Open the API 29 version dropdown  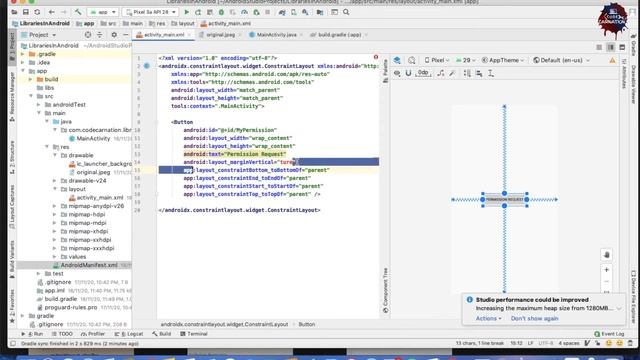point(466,60)
